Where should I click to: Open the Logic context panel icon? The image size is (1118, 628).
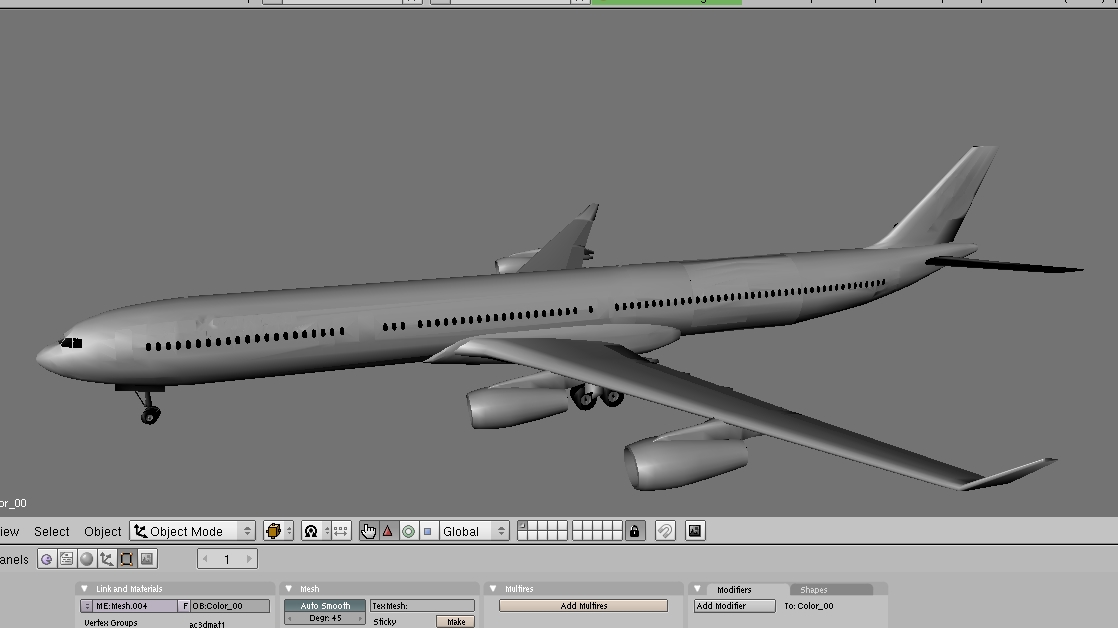click(x=46, y=559)
